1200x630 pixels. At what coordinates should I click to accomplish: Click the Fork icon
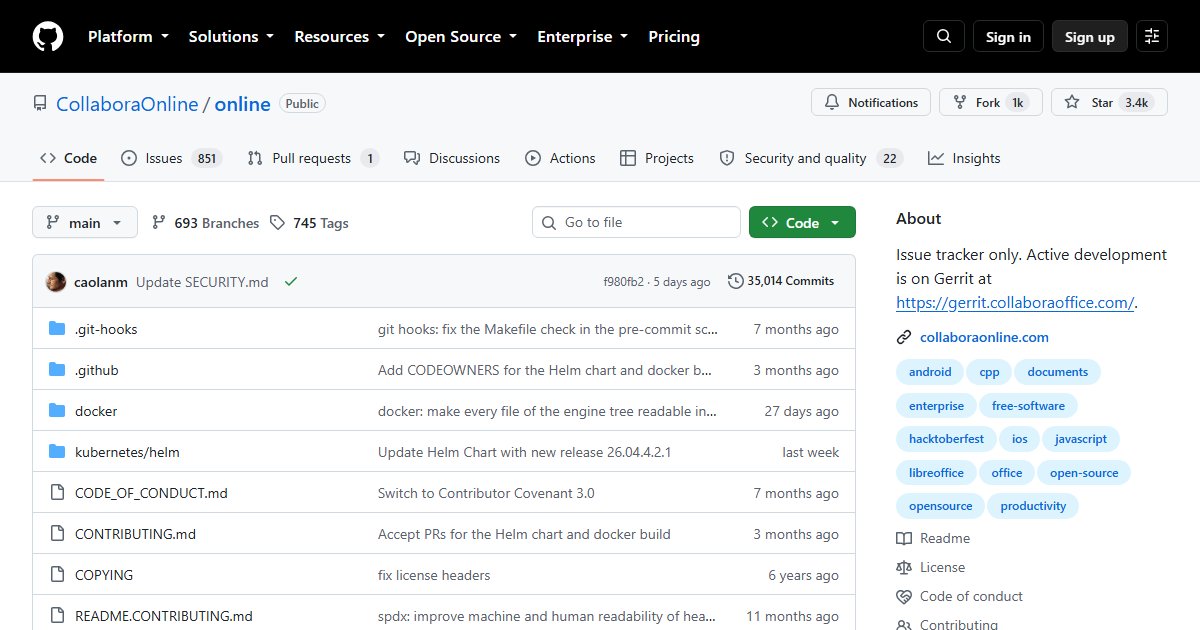960,102
